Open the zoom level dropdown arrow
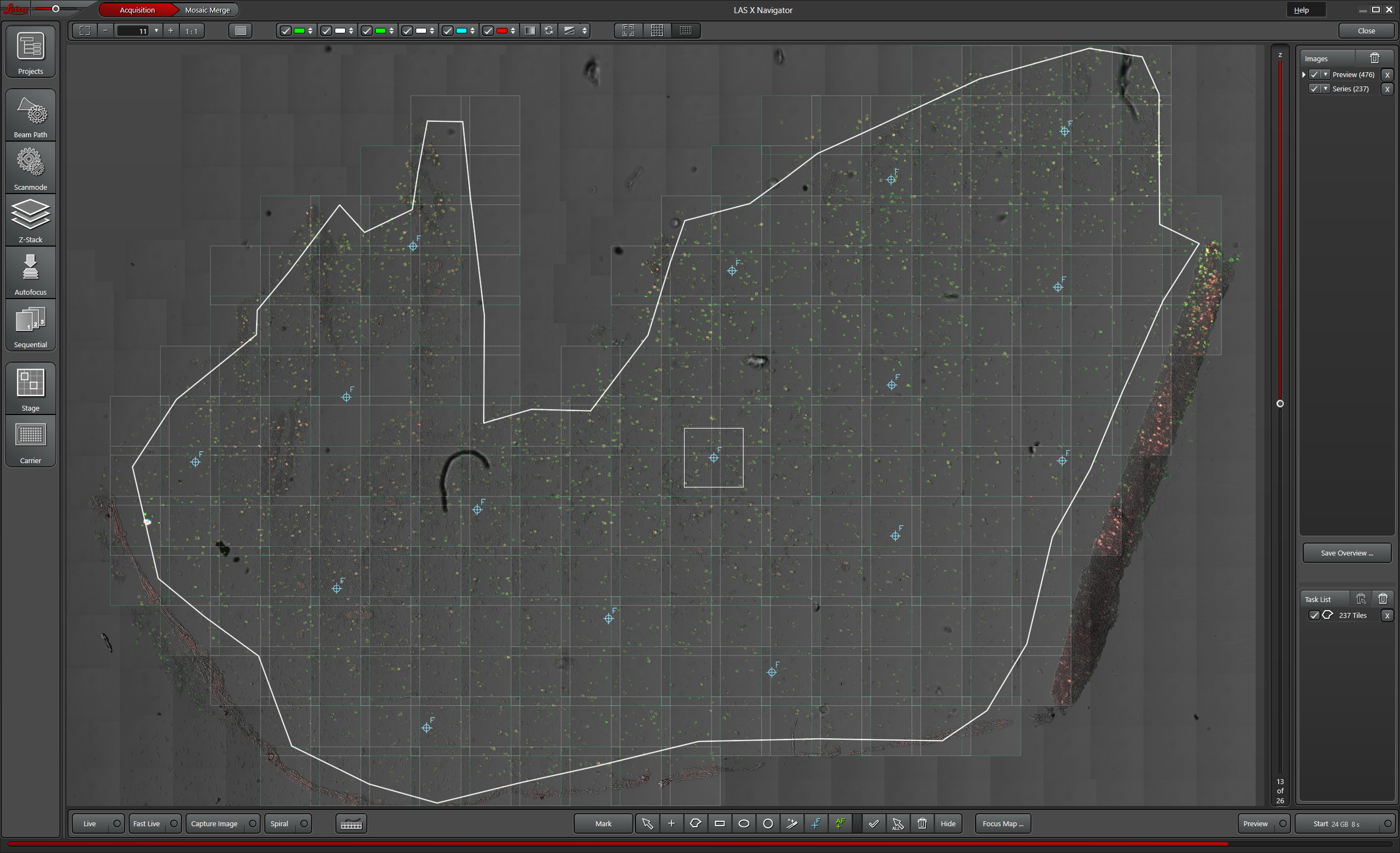Screen dimensions: 1400x853 point(156,31)
